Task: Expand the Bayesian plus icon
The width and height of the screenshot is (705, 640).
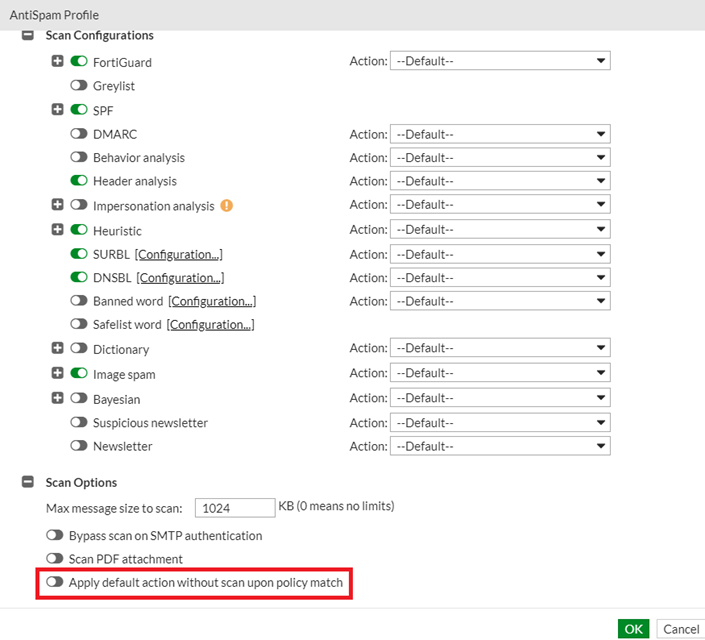Action: [x=58, y=398]
